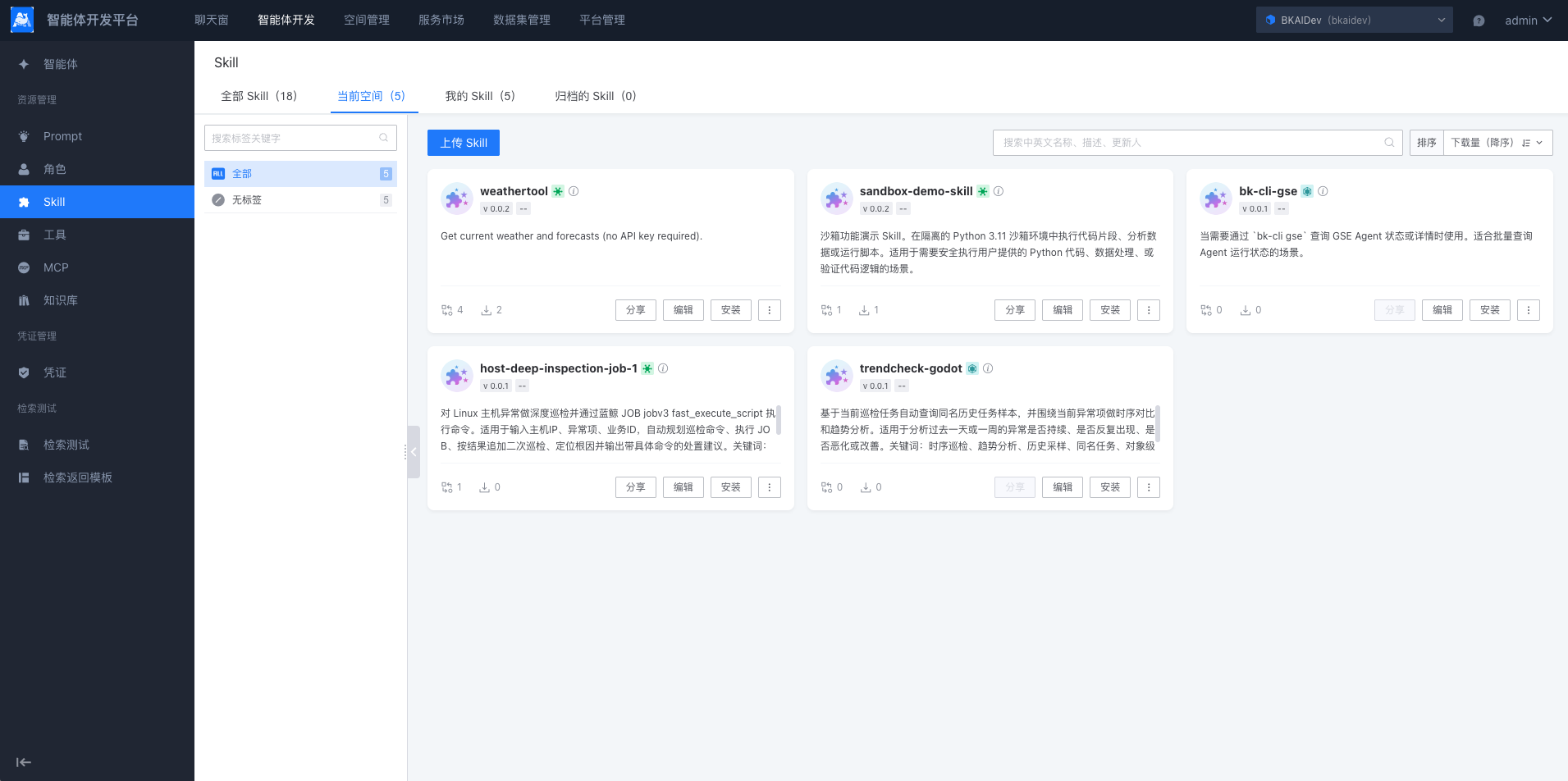Screen dimensions: 1568x781
Task: Open Prompt in sidebar
Action: (x=97, y=136)
